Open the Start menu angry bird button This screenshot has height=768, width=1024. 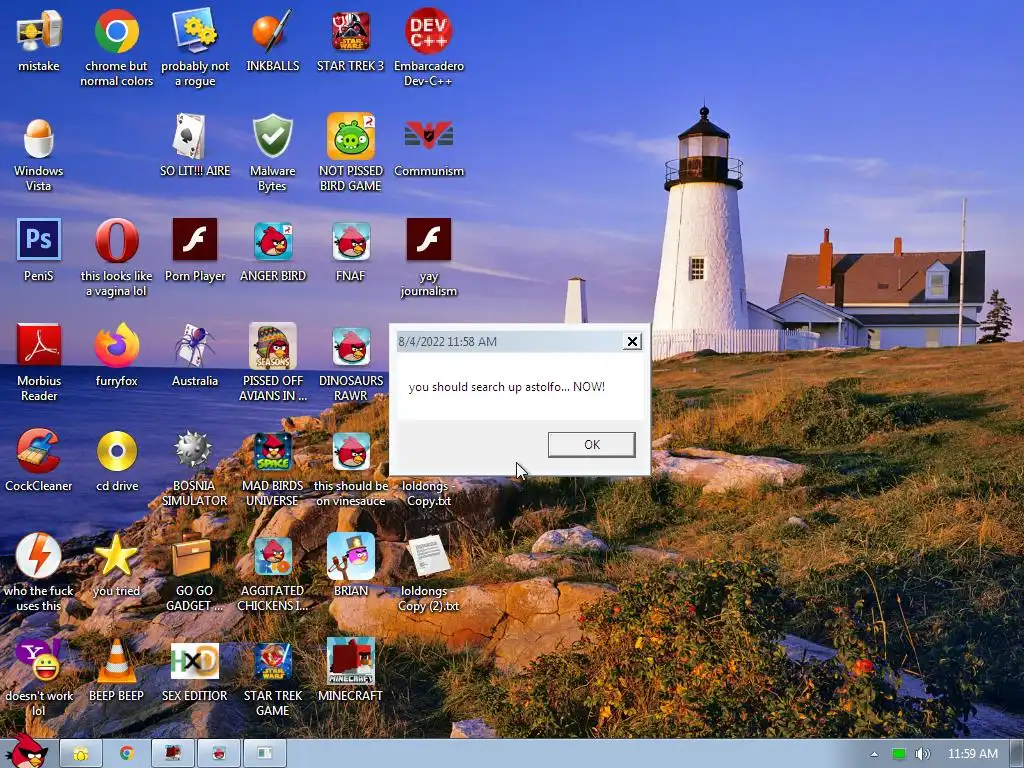(28, 752)
